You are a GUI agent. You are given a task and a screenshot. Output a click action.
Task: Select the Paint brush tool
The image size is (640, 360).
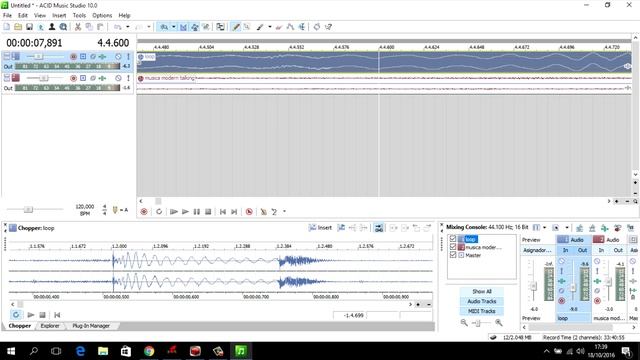260,27
